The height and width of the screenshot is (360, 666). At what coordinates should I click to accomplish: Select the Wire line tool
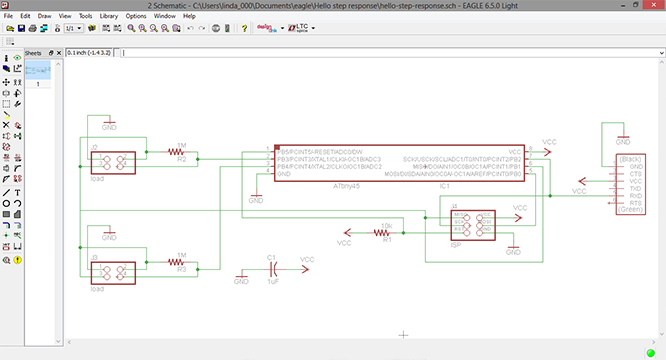(6, 193)
